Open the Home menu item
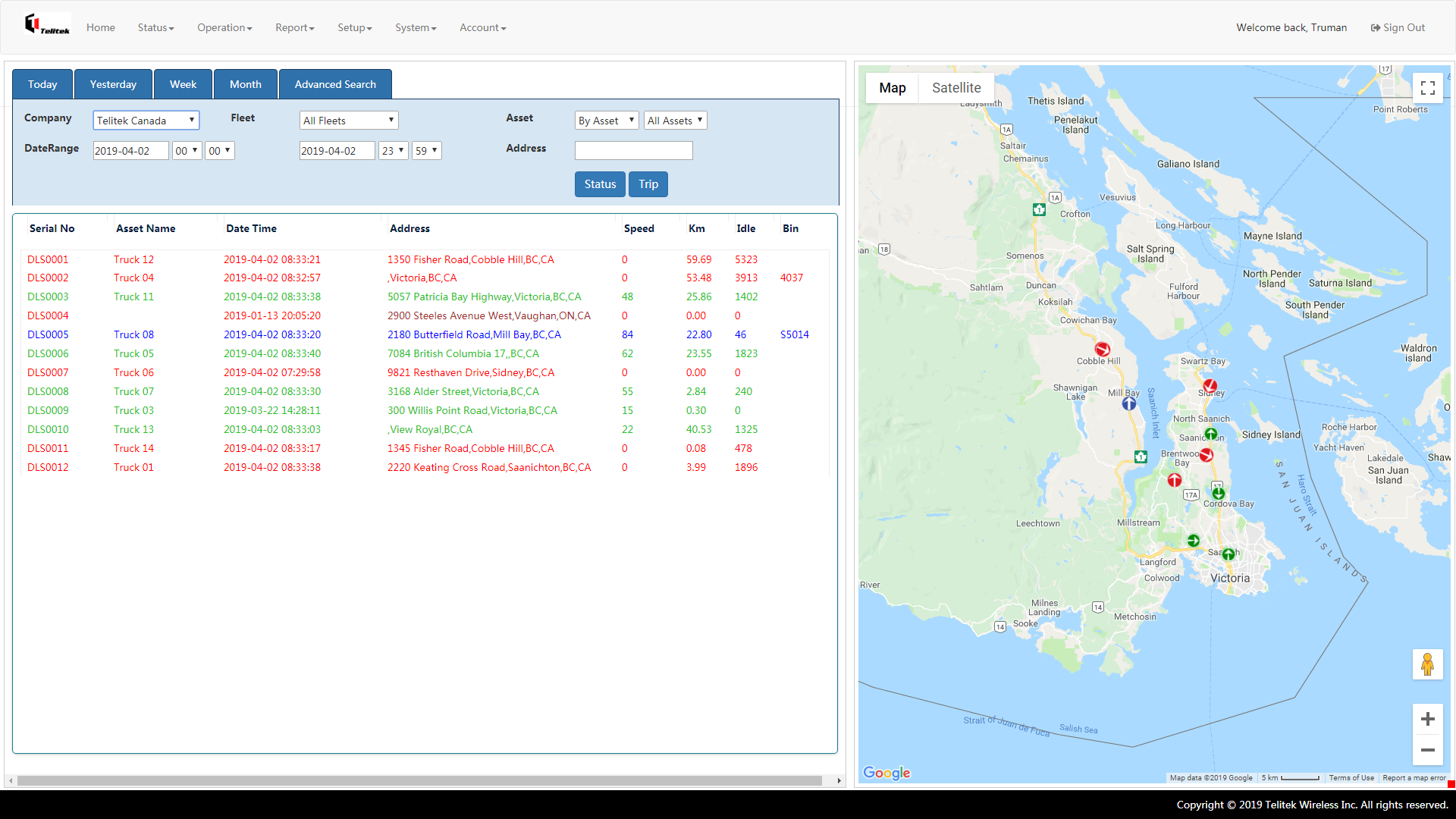The image size is (1456, 819). tap(101, 27)
